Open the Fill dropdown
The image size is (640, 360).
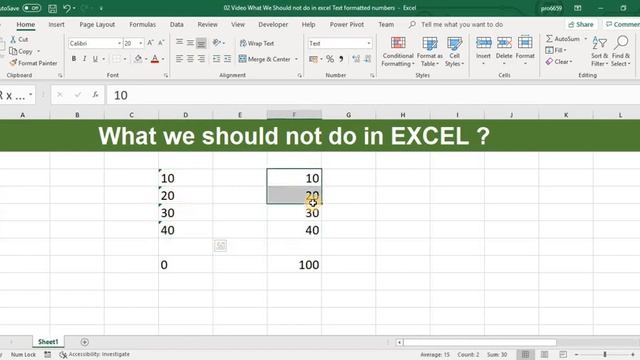pos(556,50)
